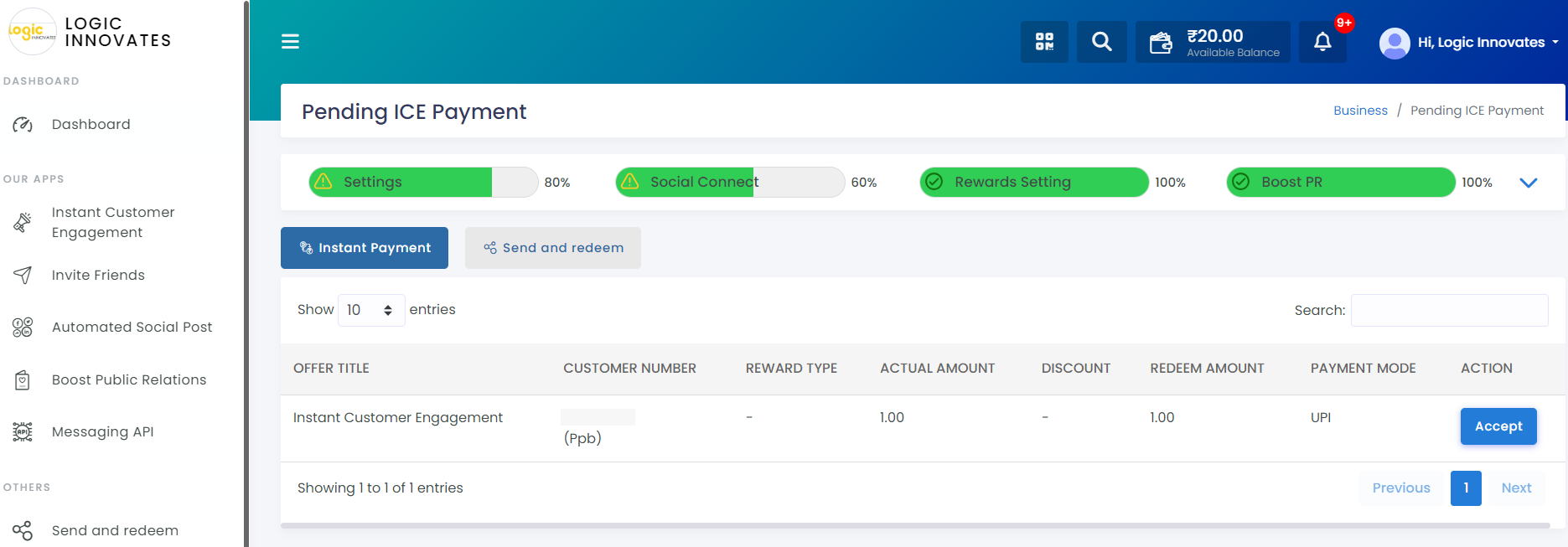Focus the table Search field
1568x547 pixels.
tap(1449, 311)
